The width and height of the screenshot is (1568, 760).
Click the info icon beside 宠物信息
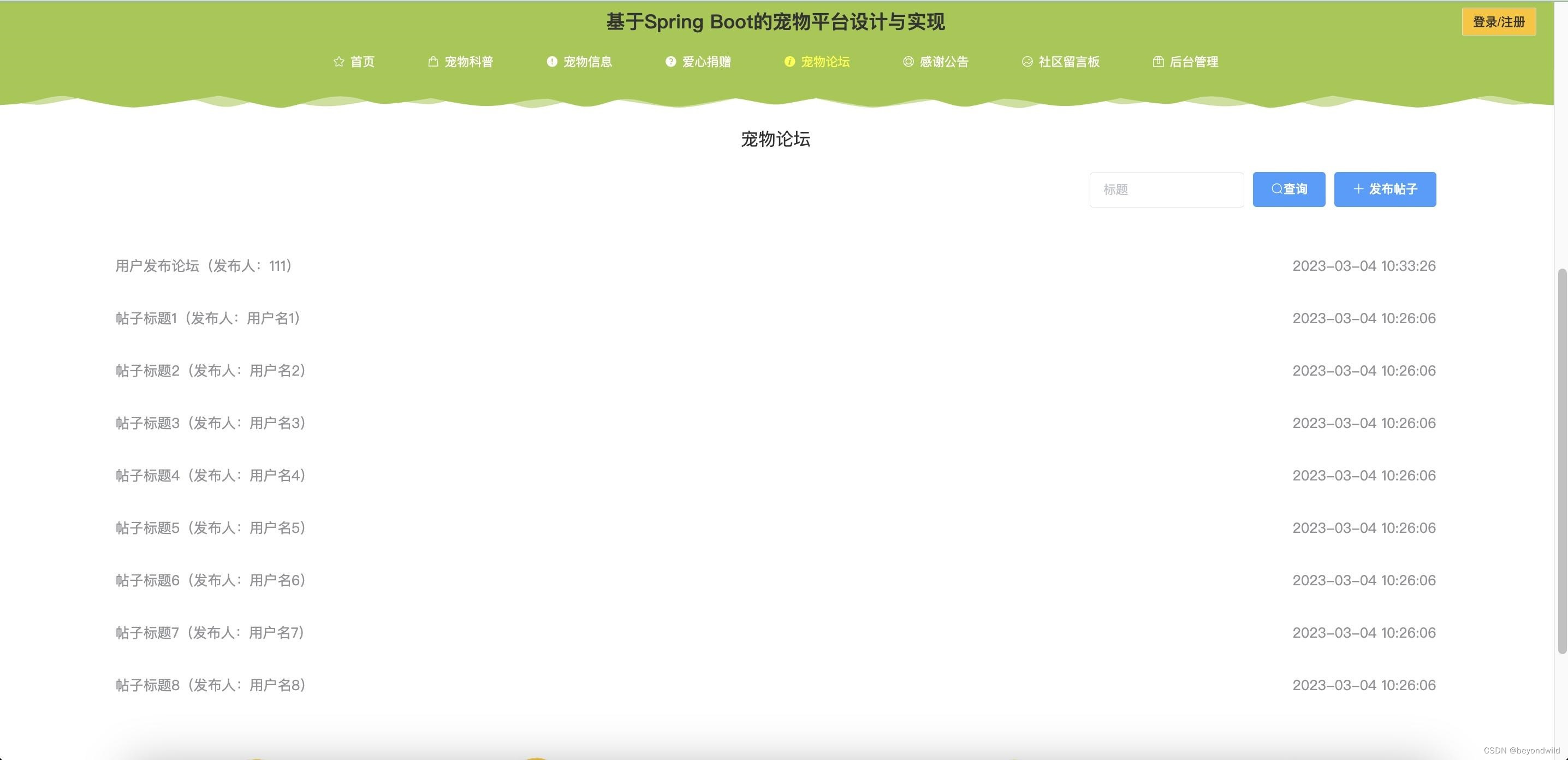[x=551, y=62]
